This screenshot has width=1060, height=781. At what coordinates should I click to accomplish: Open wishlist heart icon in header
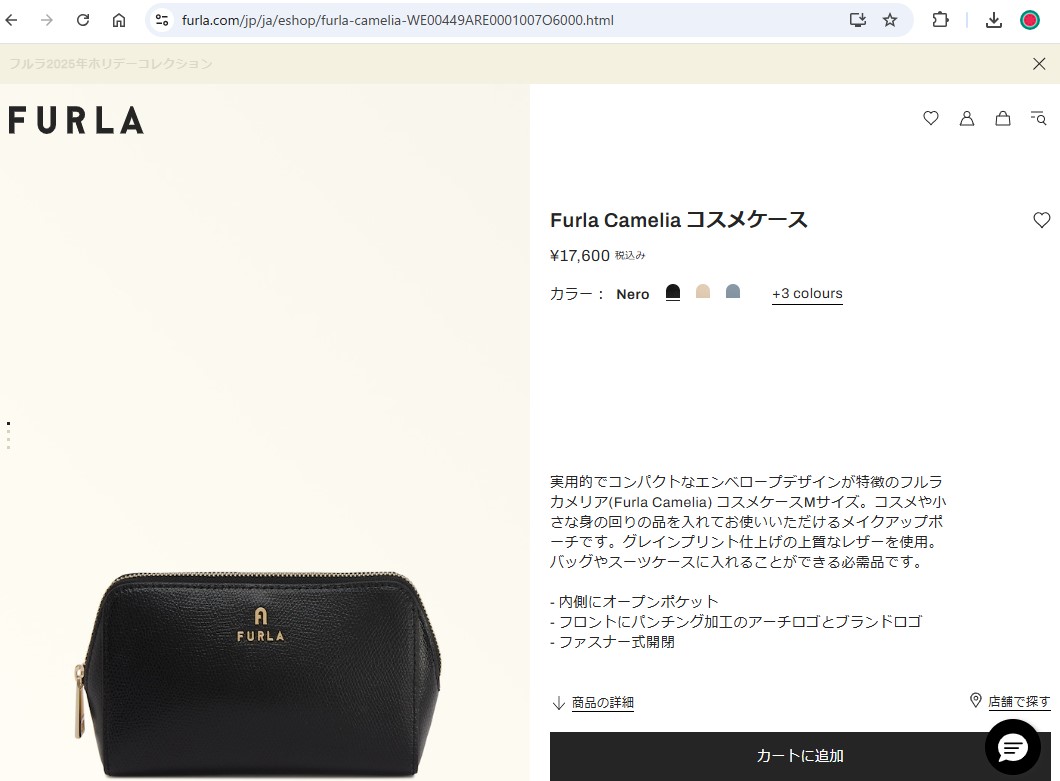(x=931, y=118)
